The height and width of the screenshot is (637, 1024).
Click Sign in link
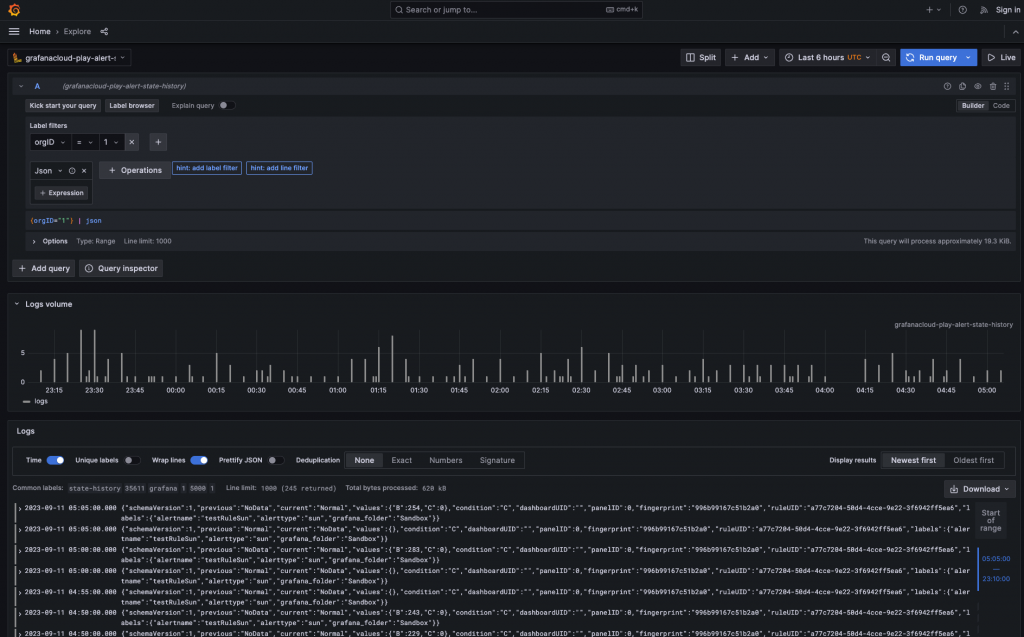(1008, 10)
